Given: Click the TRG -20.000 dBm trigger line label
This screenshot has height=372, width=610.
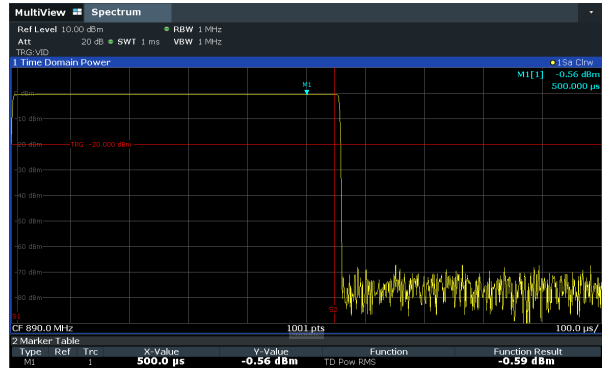Looking at the screenshot, I should [101, 144].
